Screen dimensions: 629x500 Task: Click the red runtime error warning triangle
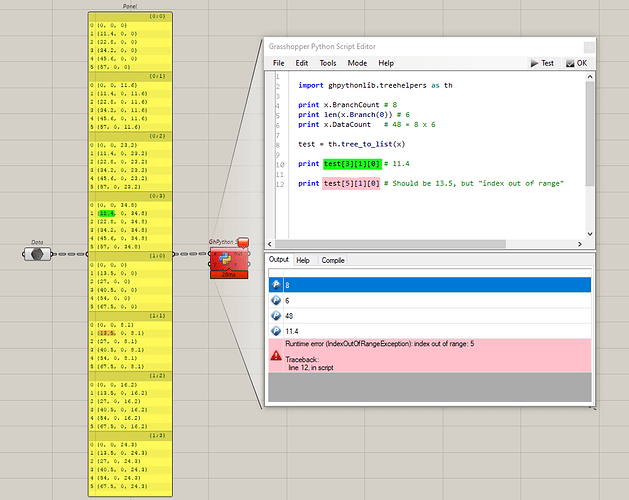276,356
